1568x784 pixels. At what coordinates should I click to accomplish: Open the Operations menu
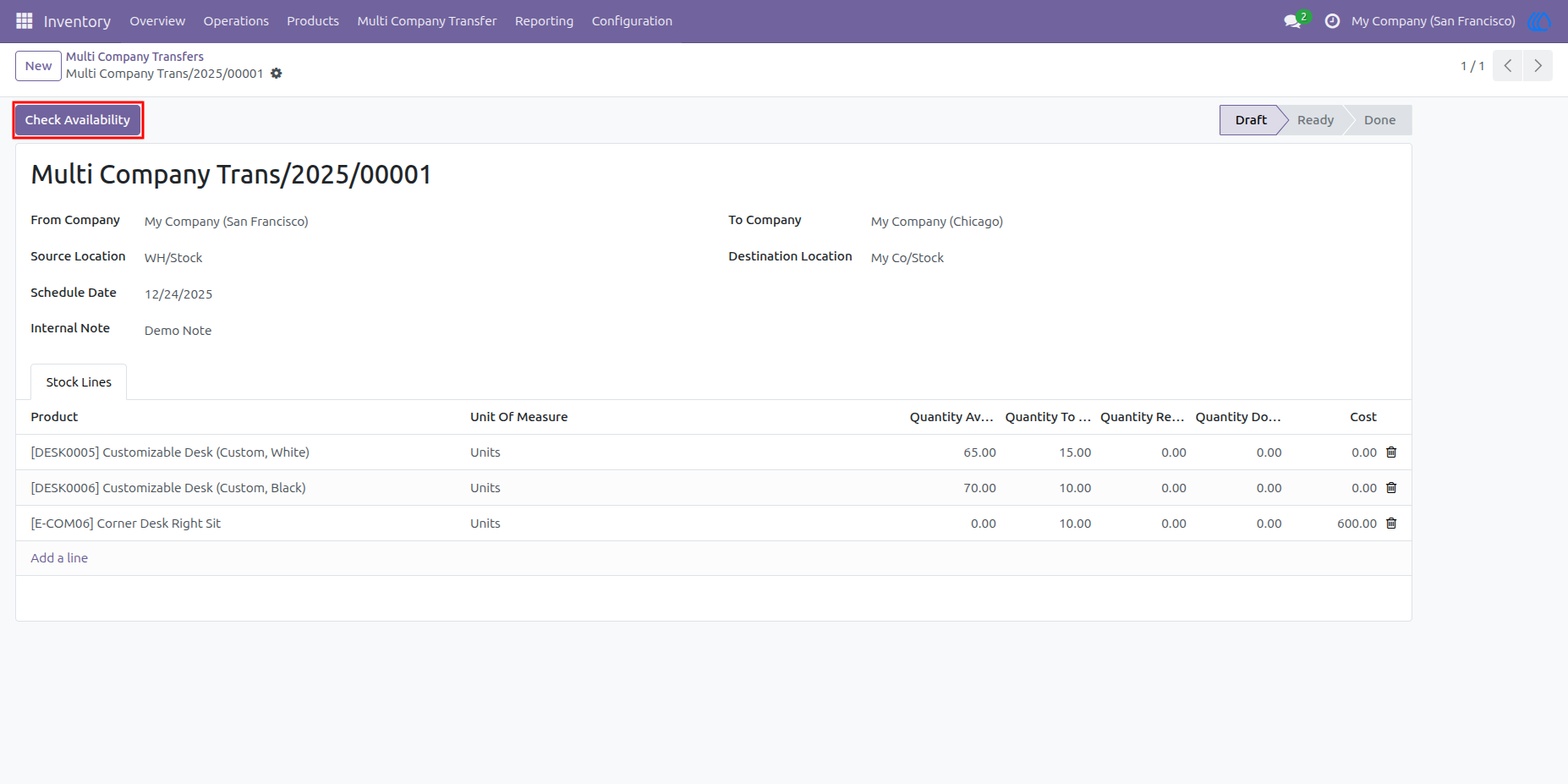click(236, 21)
